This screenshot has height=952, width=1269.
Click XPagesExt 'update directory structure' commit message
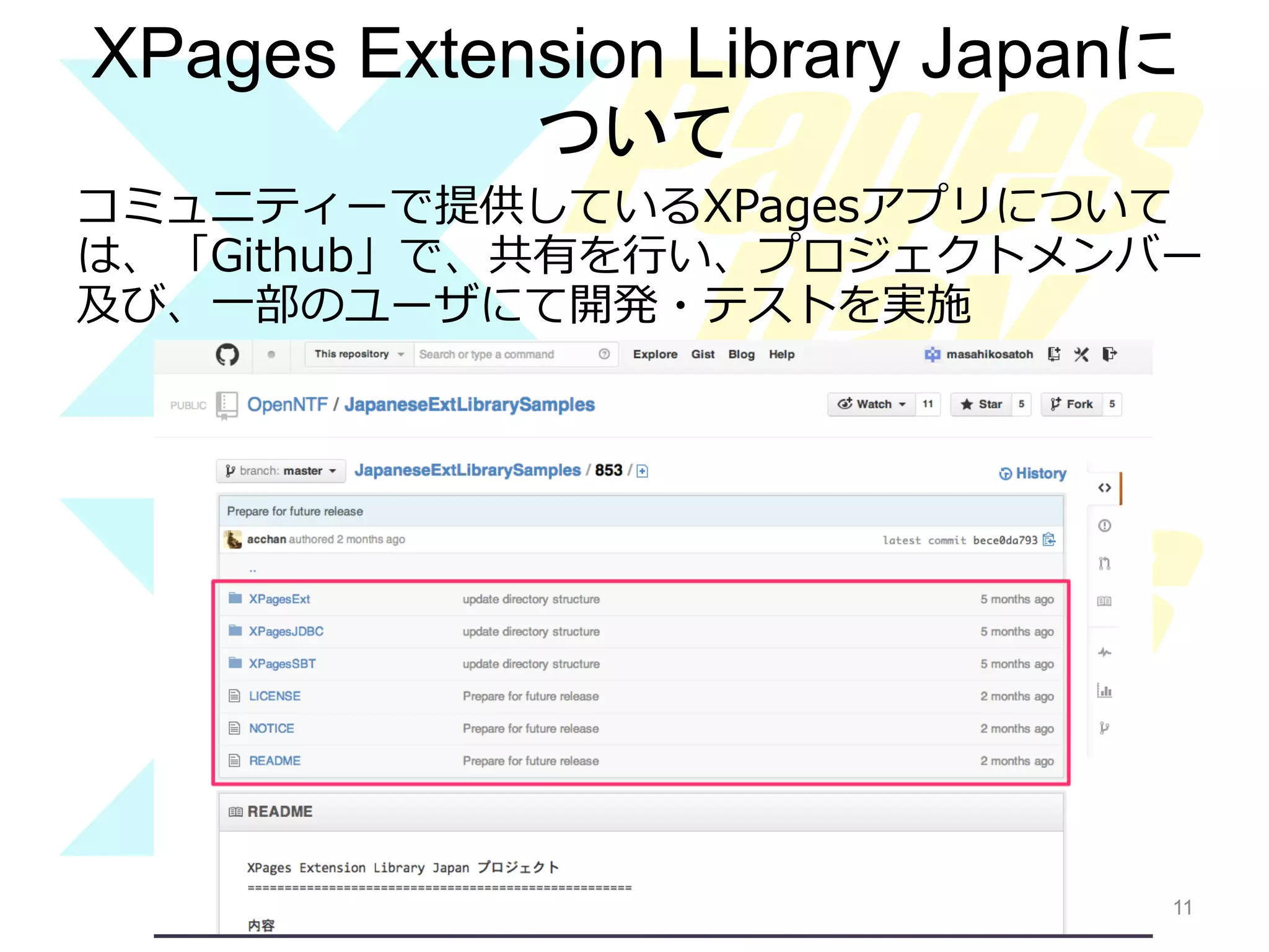[x=531, y=599]
